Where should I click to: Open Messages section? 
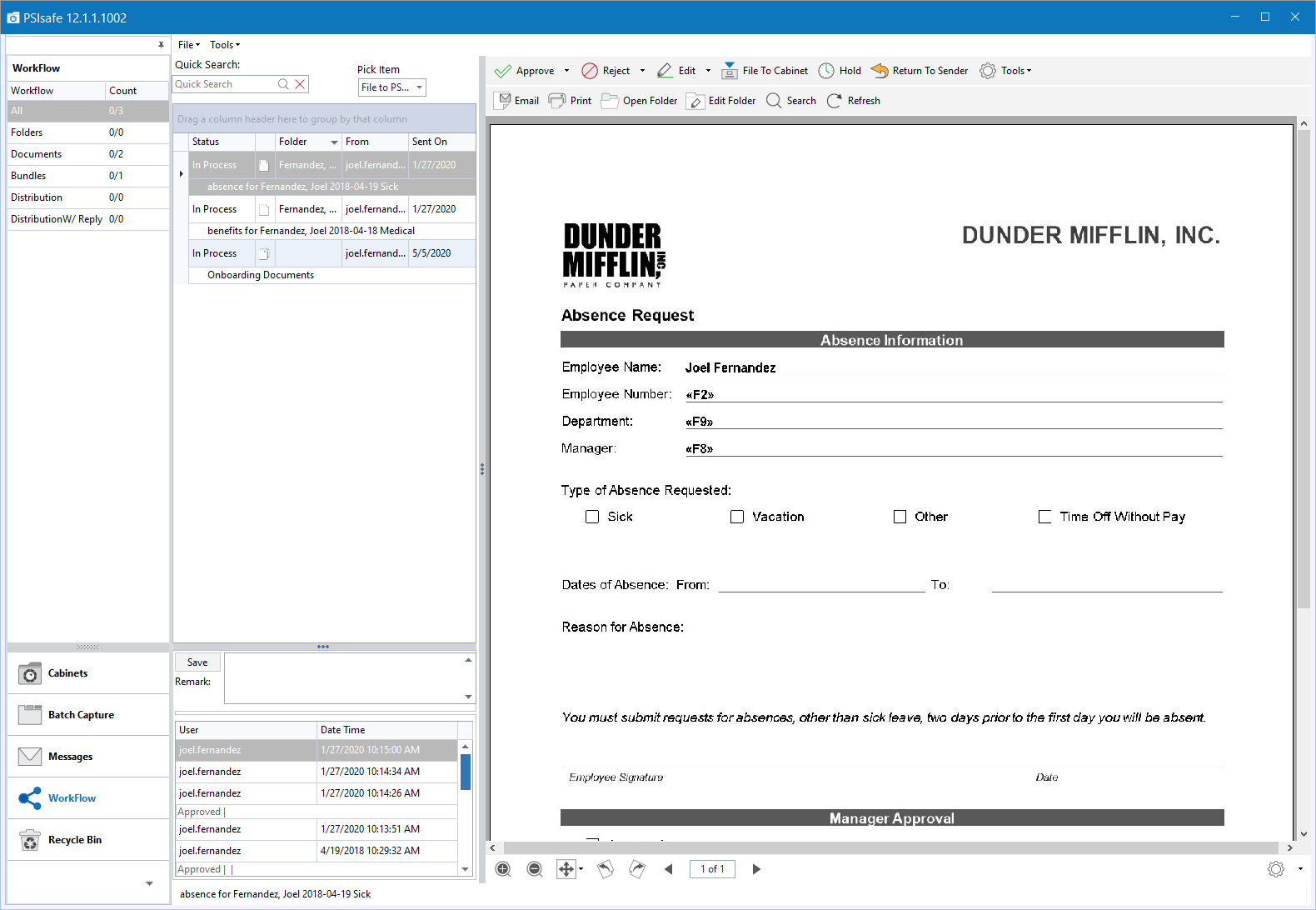tap(88, 757)
